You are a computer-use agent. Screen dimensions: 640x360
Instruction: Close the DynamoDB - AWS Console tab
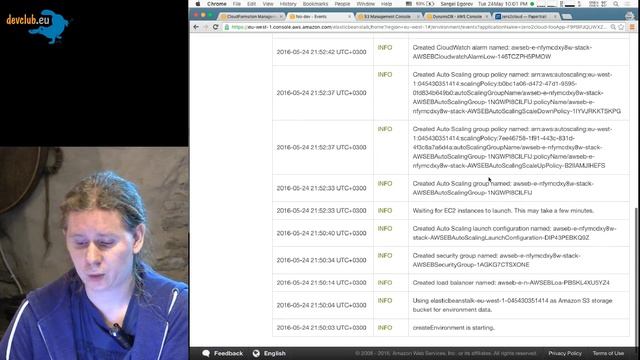click(487, 16)
